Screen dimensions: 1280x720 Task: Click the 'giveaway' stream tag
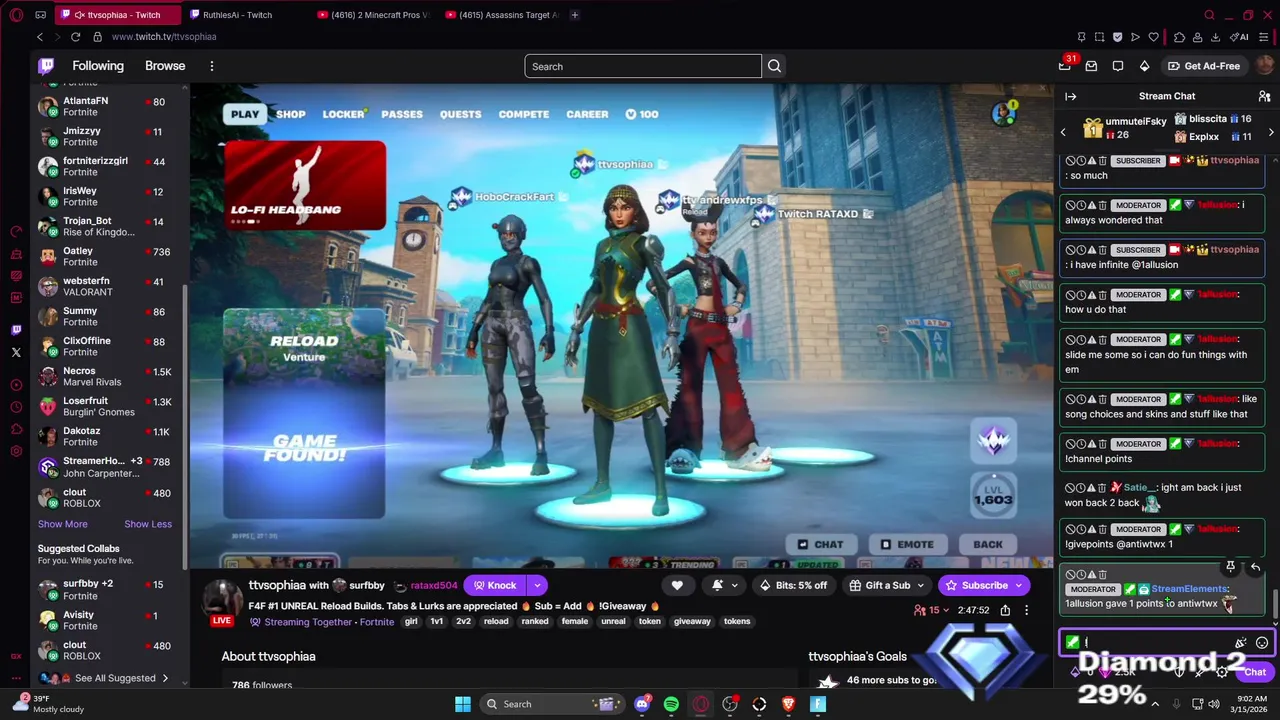click(692, 621)
